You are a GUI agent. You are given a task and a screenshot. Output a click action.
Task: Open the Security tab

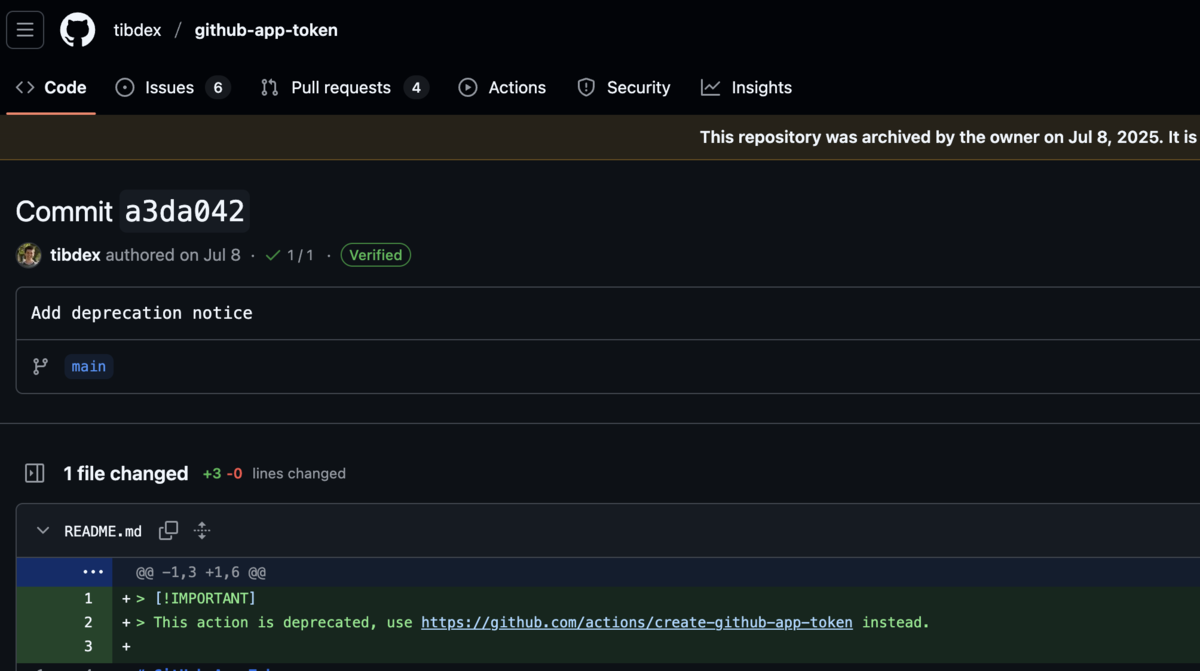pyautogui.click(x=624, y=88)
